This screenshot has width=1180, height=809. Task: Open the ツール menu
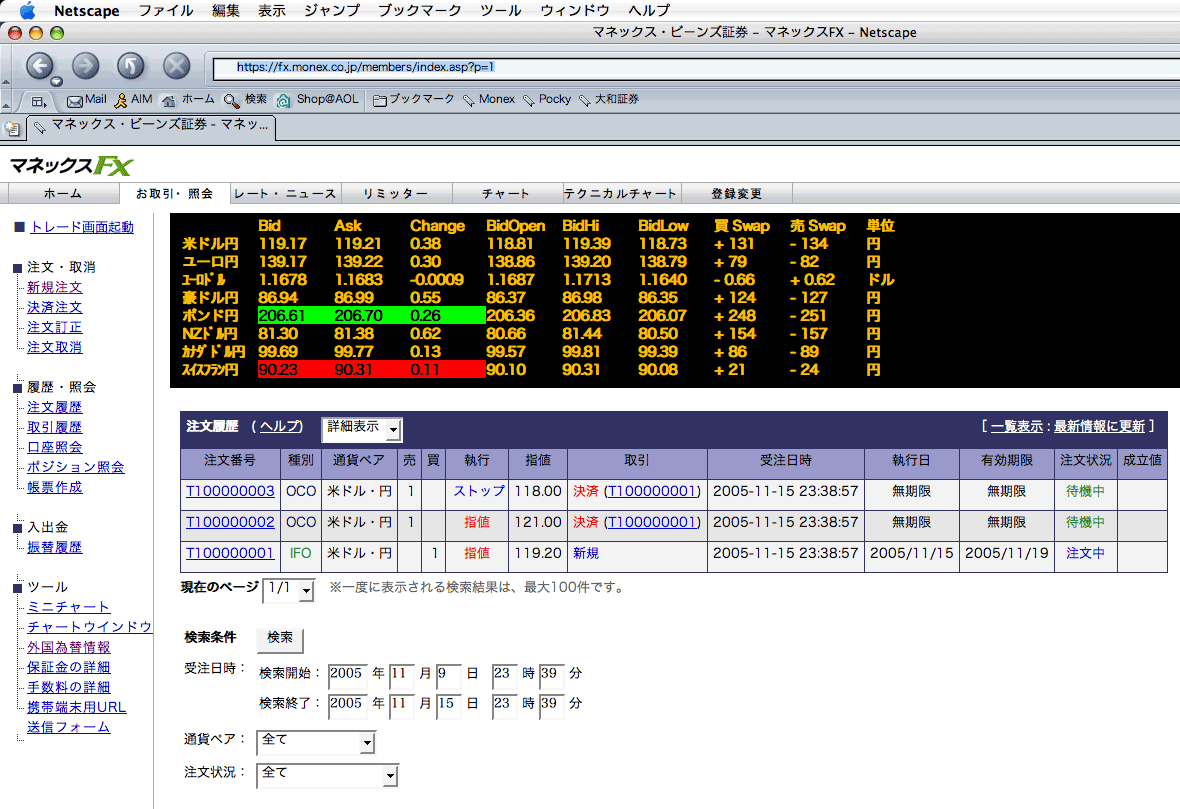[500, 11]
